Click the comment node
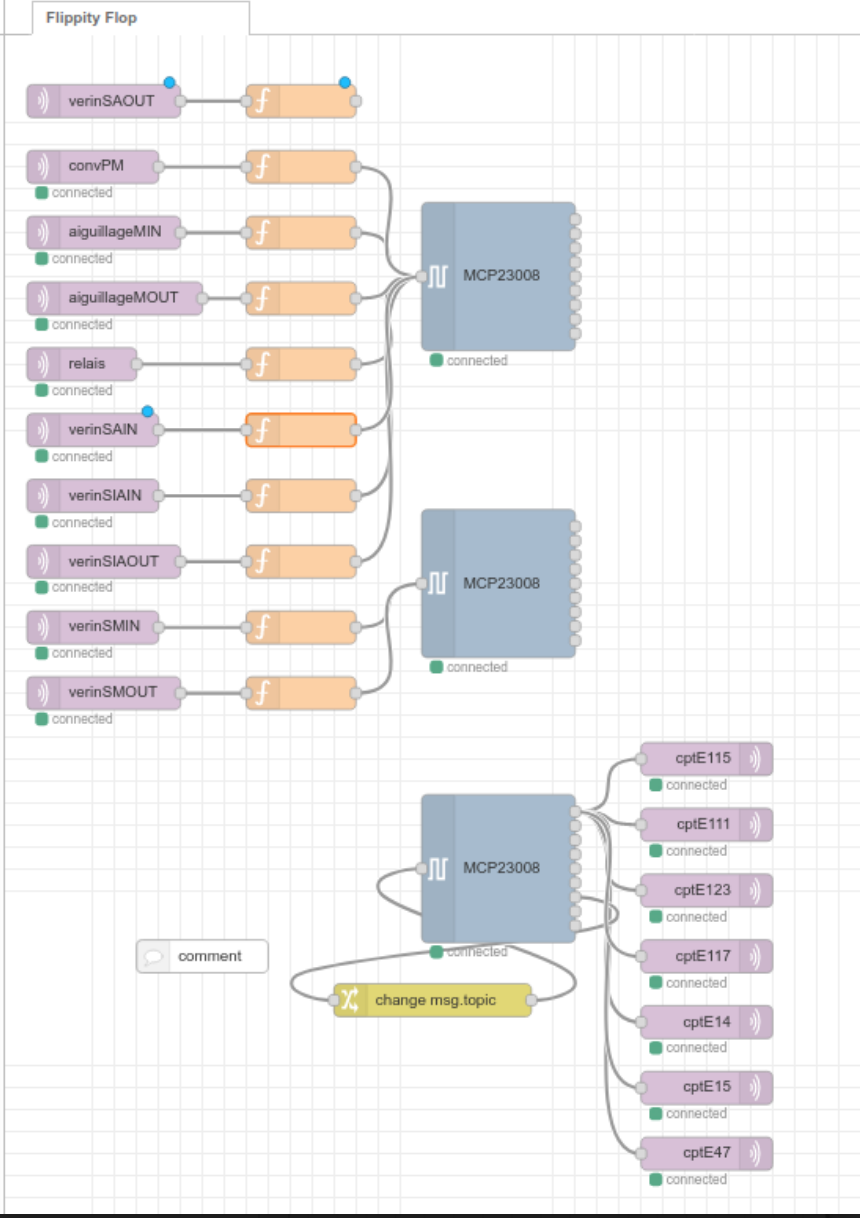This screenshot has height=1218, width=860. click(x=202, y=956)
